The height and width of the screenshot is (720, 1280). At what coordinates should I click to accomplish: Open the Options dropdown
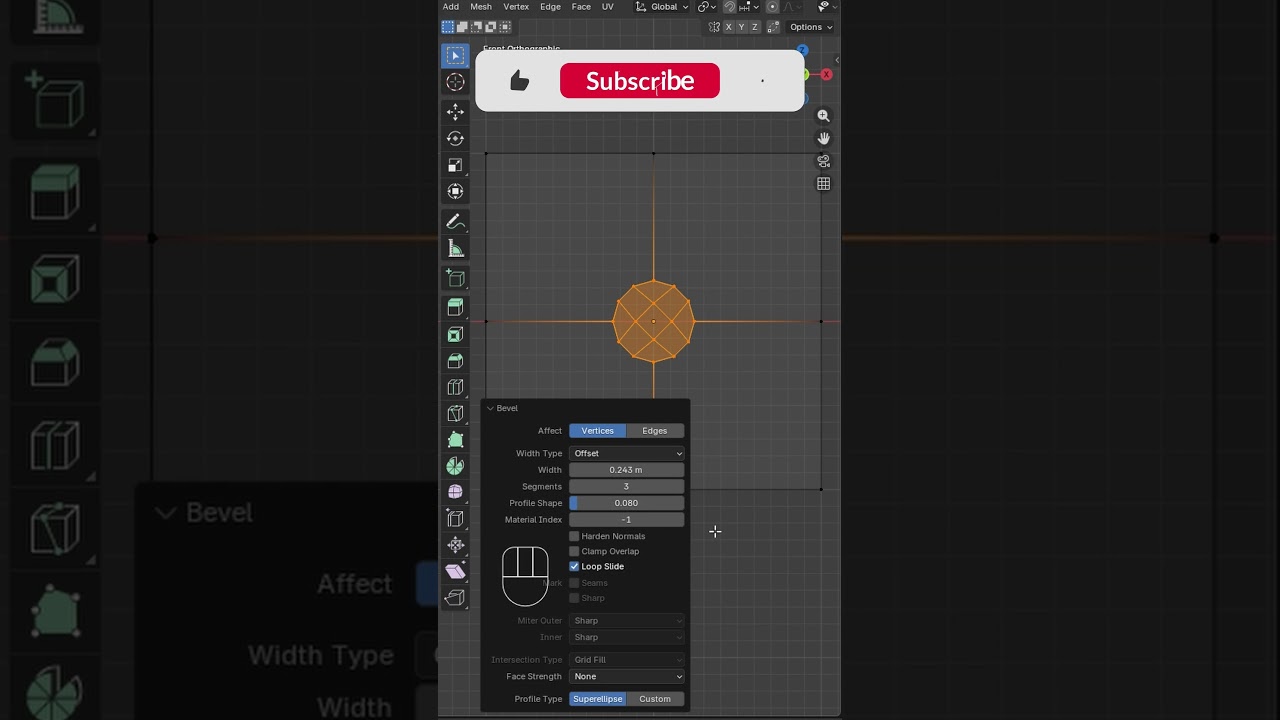click(x=811, y=27)
